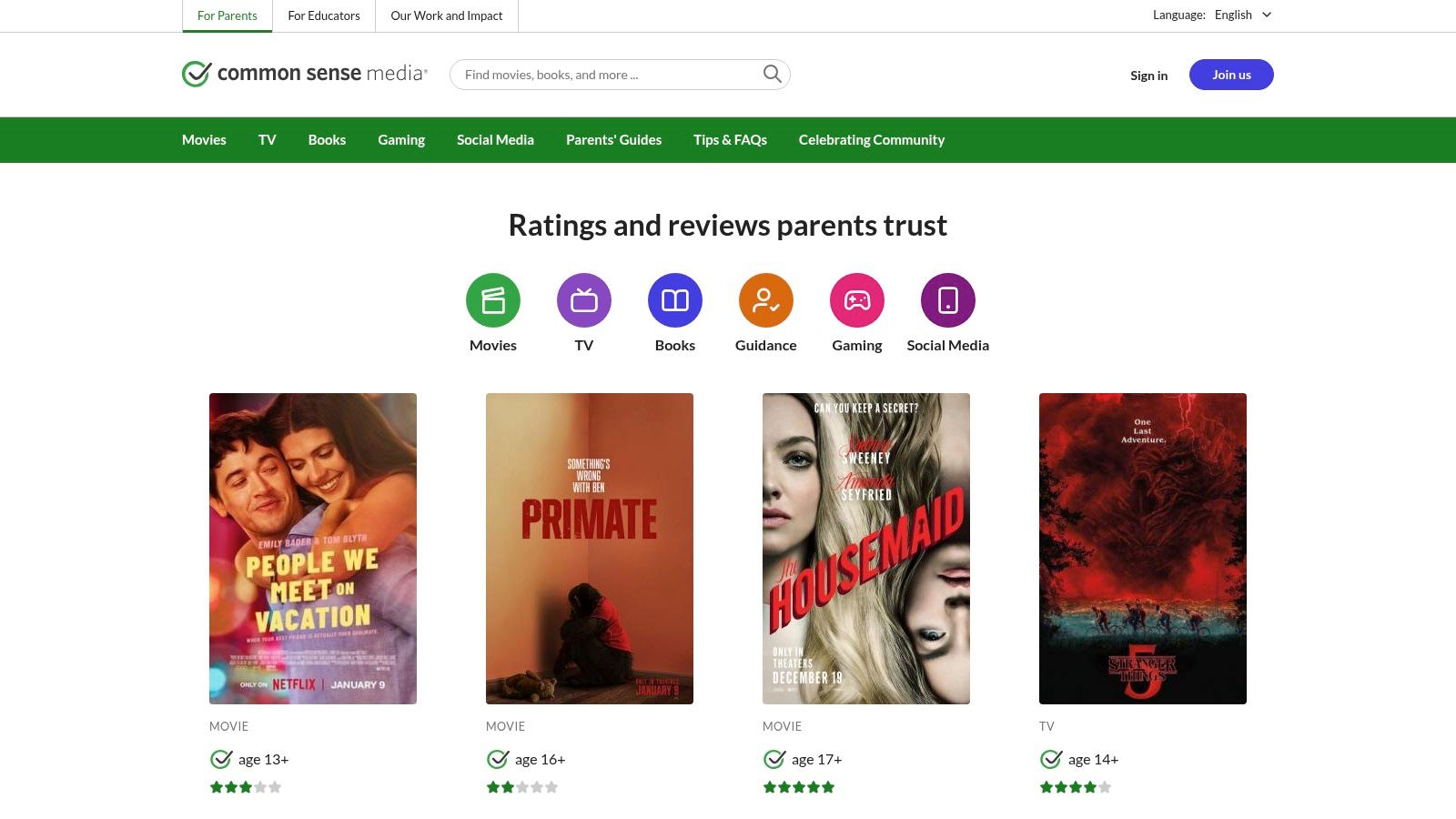Click the Movies clapperboard icon
The height and width of the screenshot is (819, 1456).
tap(493, 300)
